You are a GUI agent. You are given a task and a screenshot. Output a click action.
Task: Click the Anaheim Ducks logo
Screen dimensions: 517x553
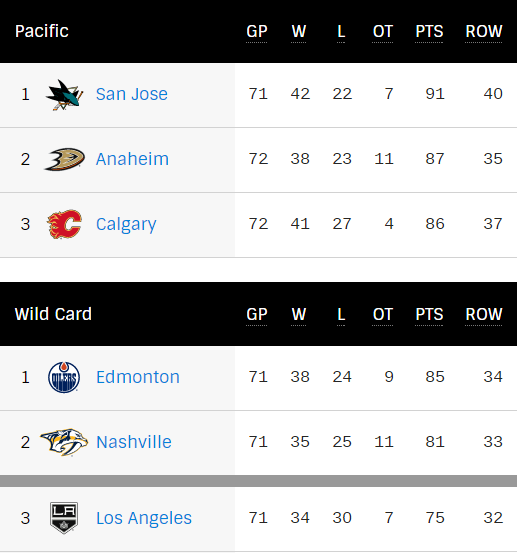pos(64,159)
